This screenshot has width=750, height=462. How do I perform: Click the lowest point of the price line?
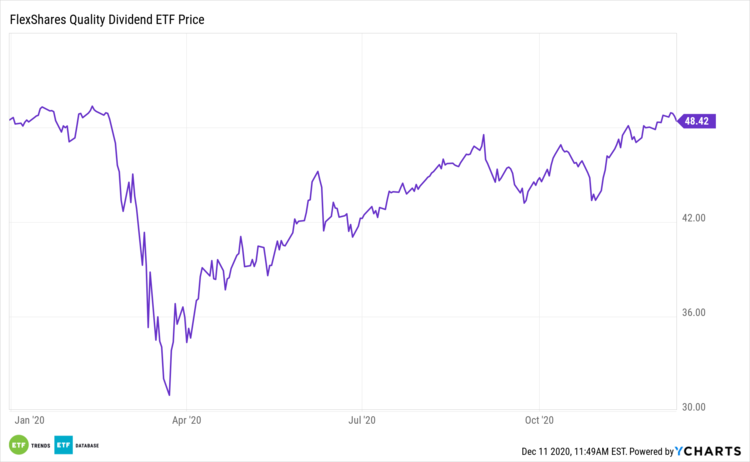[x=169, y=395]
